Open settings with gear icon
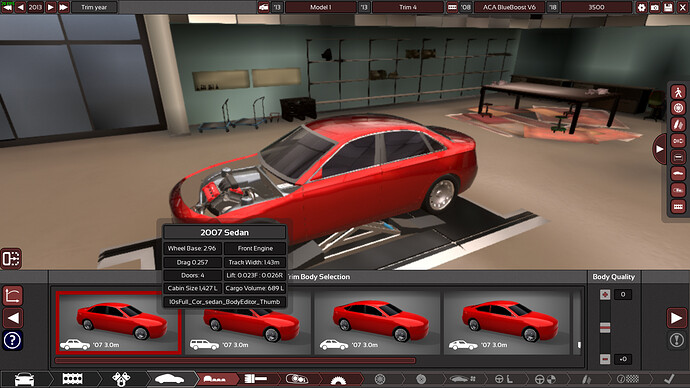The width and height of the screenshot is (690, 388). (641, 7)
